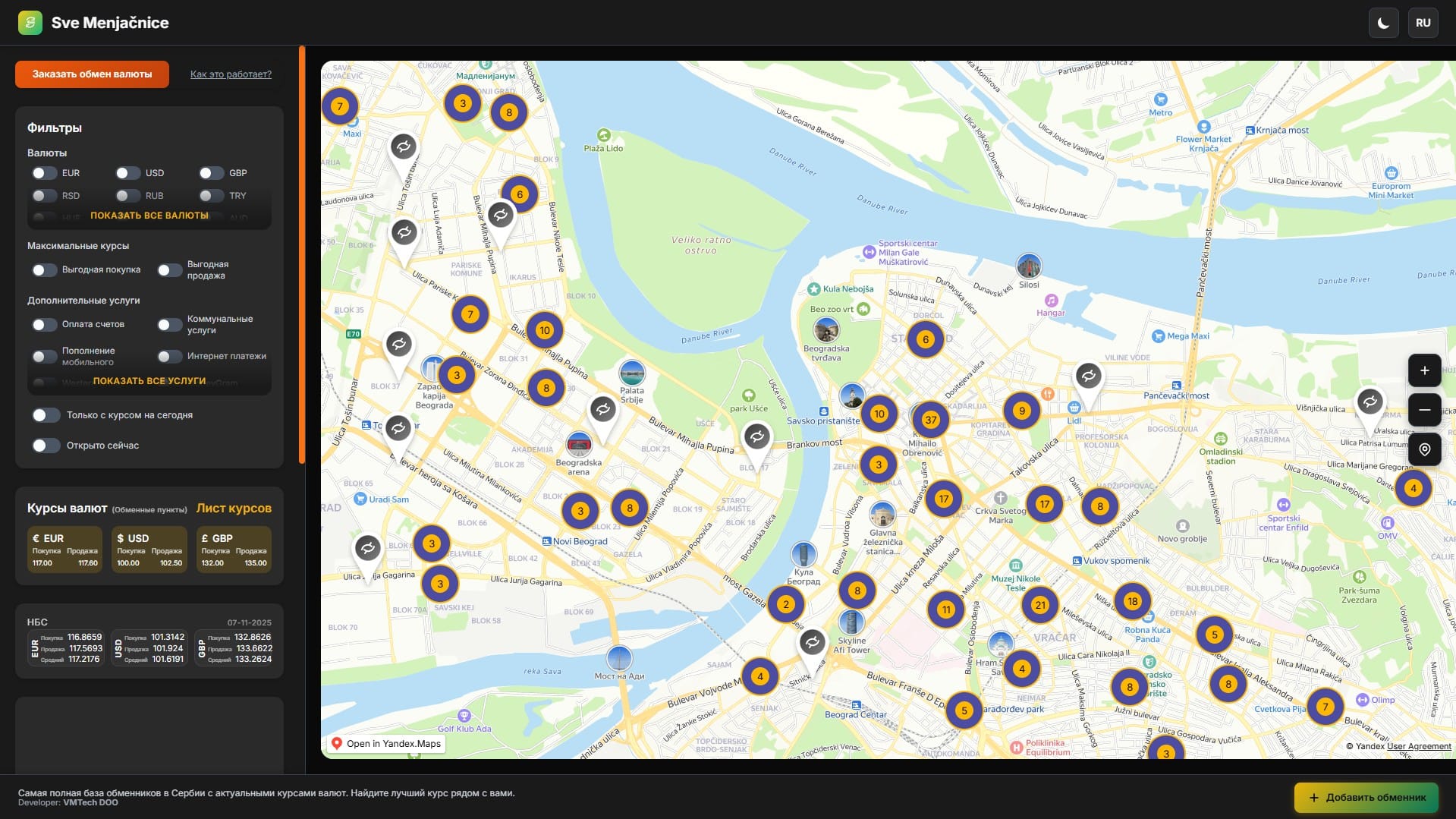The width and height of the screenshot is (1456, 819).
Task: Open the 'Как это работает?' link
Action: [x=231, y=74]
